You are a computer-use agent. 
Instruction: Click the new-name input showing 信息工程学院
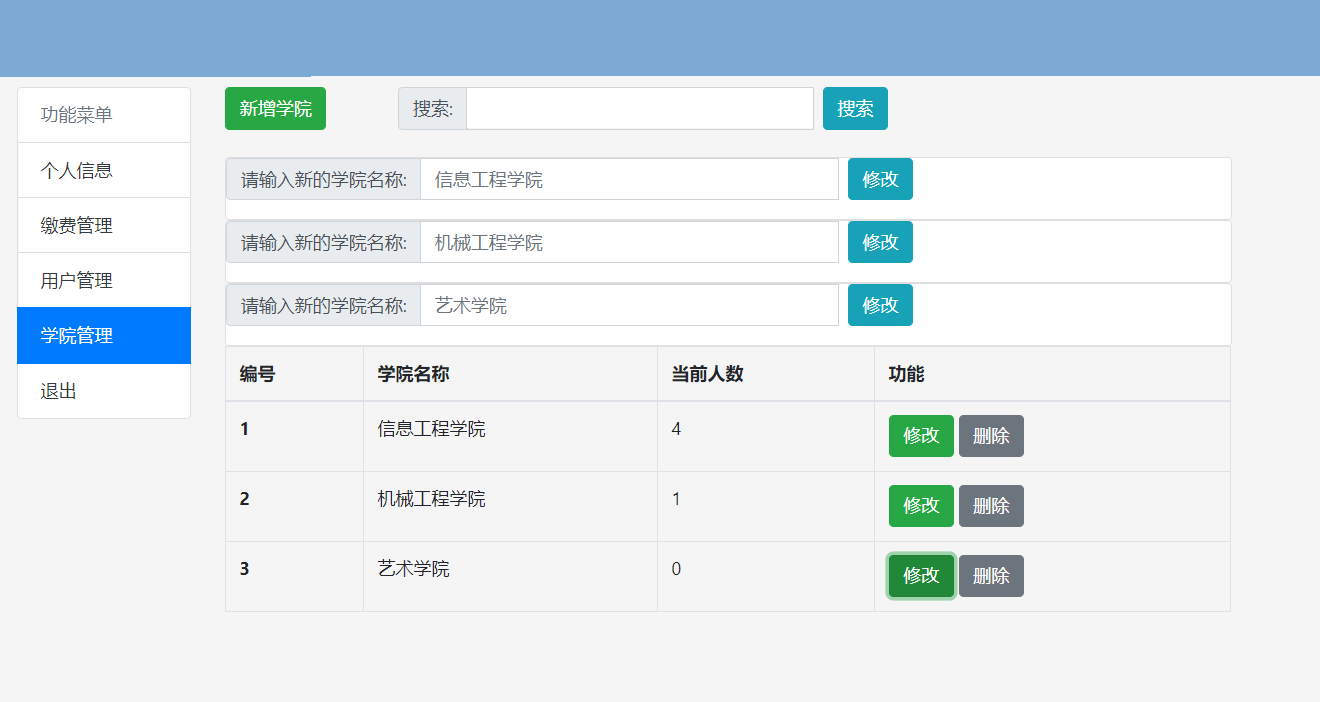coord(629,179)
